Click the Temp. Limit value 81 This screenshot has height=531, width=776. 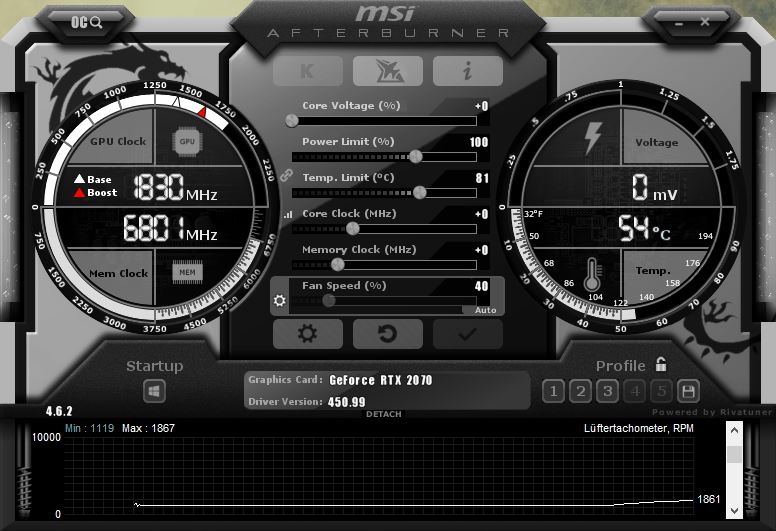482,178
